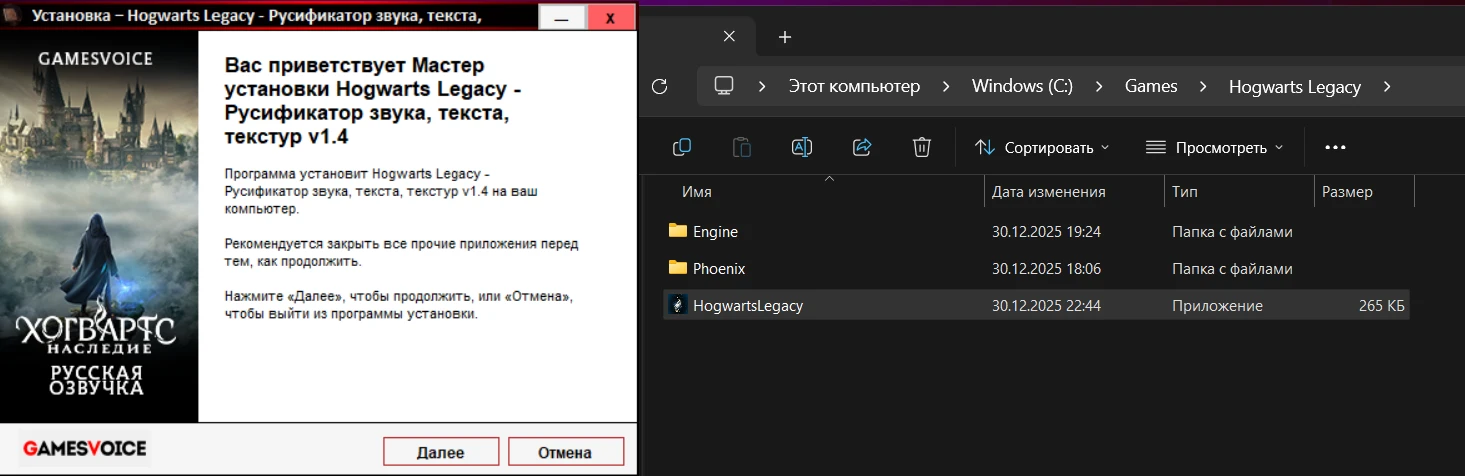Viewport: 1465px width, 476px height.
Task: Click the Rename icon in the toolbar
Action: tap(802, 148)
